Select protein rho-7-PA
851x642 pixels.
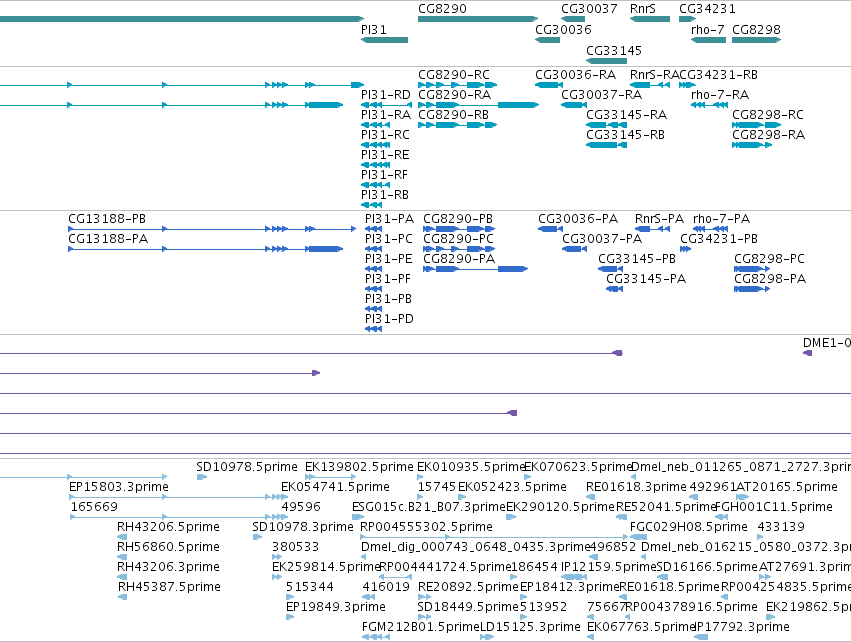(x=710, y=229)
